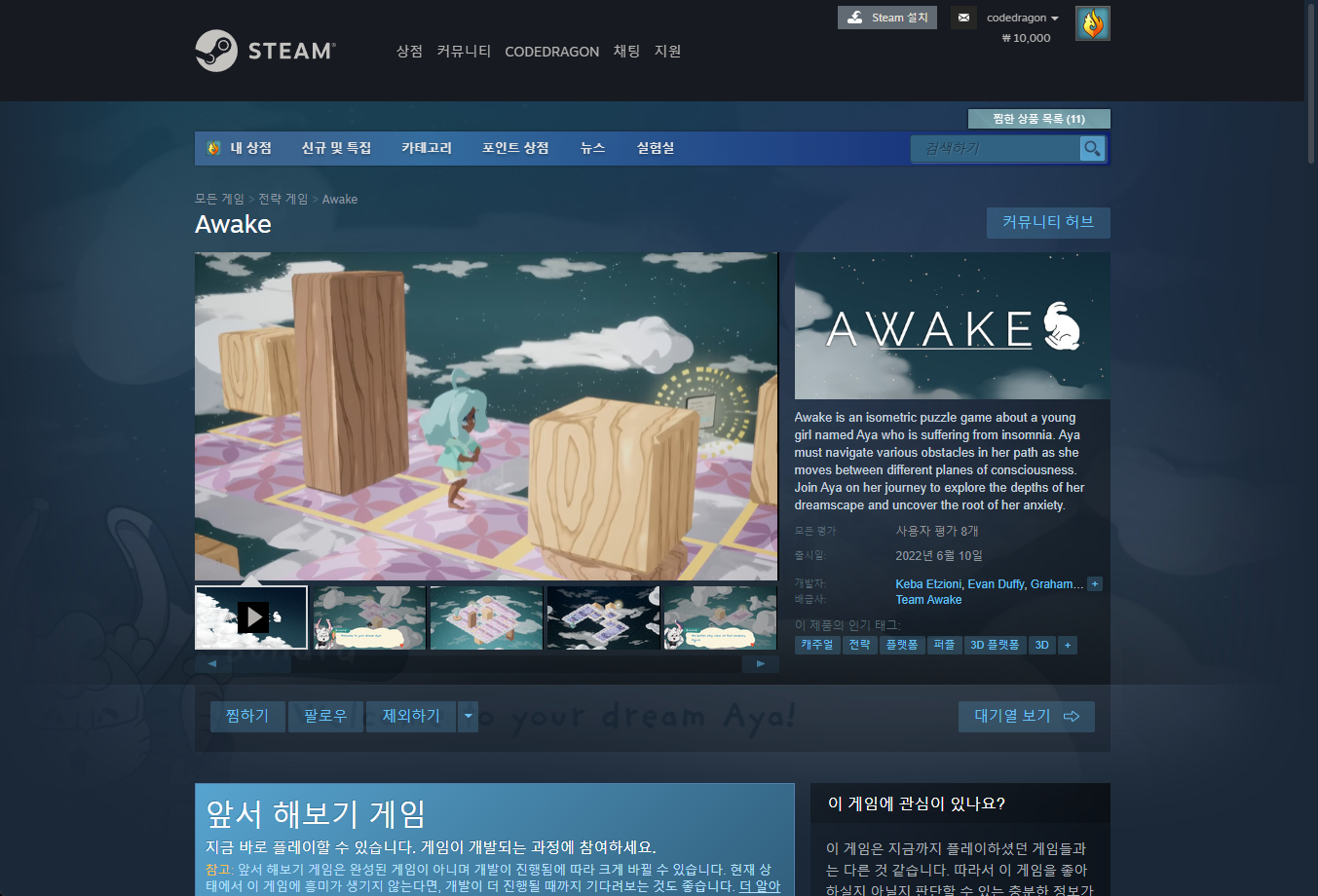Click the thumbnail strip scrollbar
This screenshot has height=896, width=1318.
pyautogui.click(x=486, y=663)
